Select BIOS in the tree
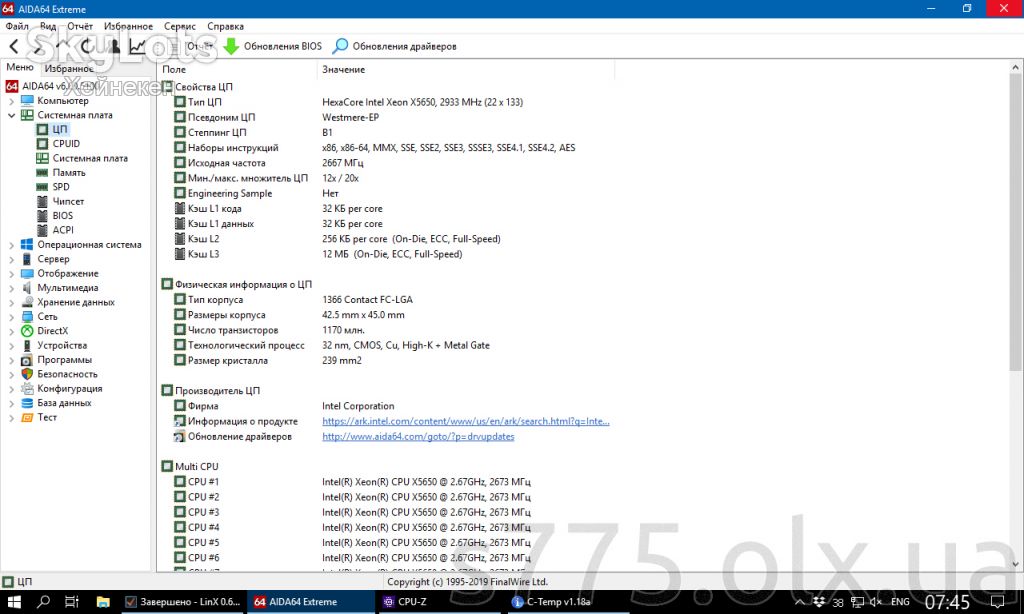The height and width of the screenshot is (614, 1024). click(x=63, y=216)
